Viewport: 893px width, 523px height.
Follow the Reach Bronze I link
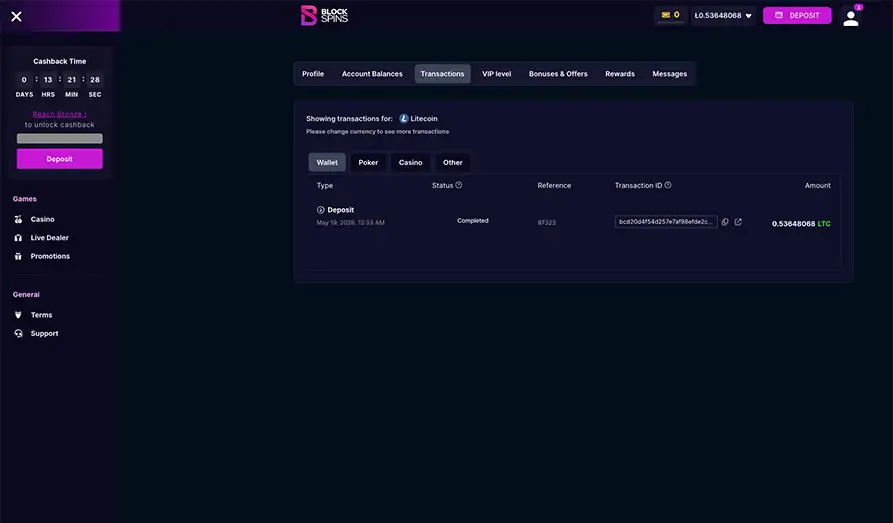59,114
